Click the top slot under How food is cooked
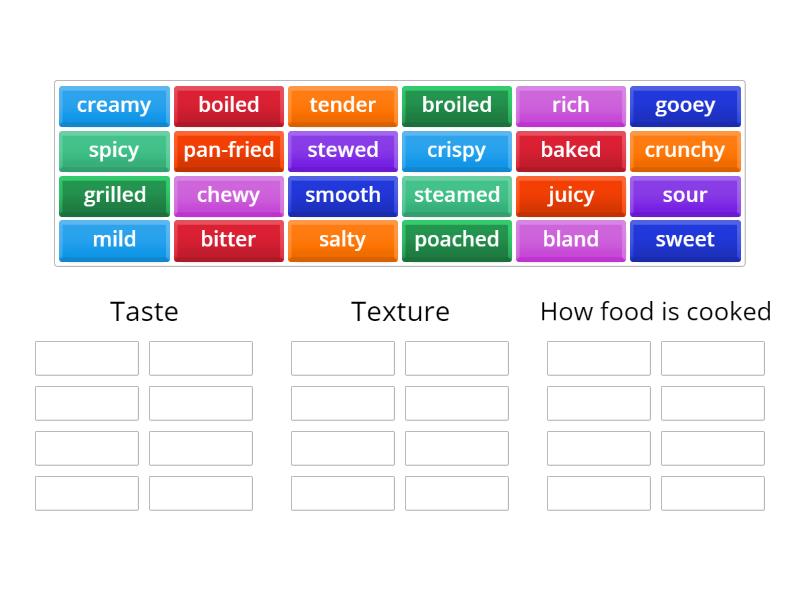 598,357
